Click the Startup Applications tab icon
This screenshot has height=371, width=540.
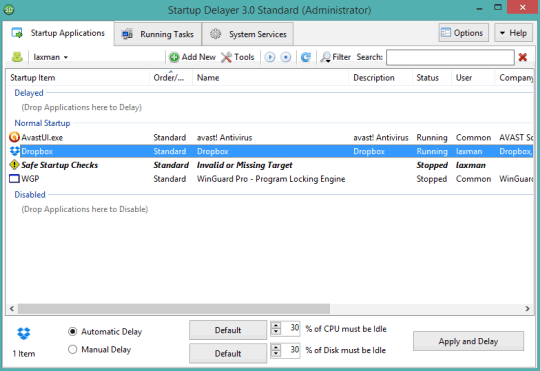pyautogui.click(x=17, y=33)
